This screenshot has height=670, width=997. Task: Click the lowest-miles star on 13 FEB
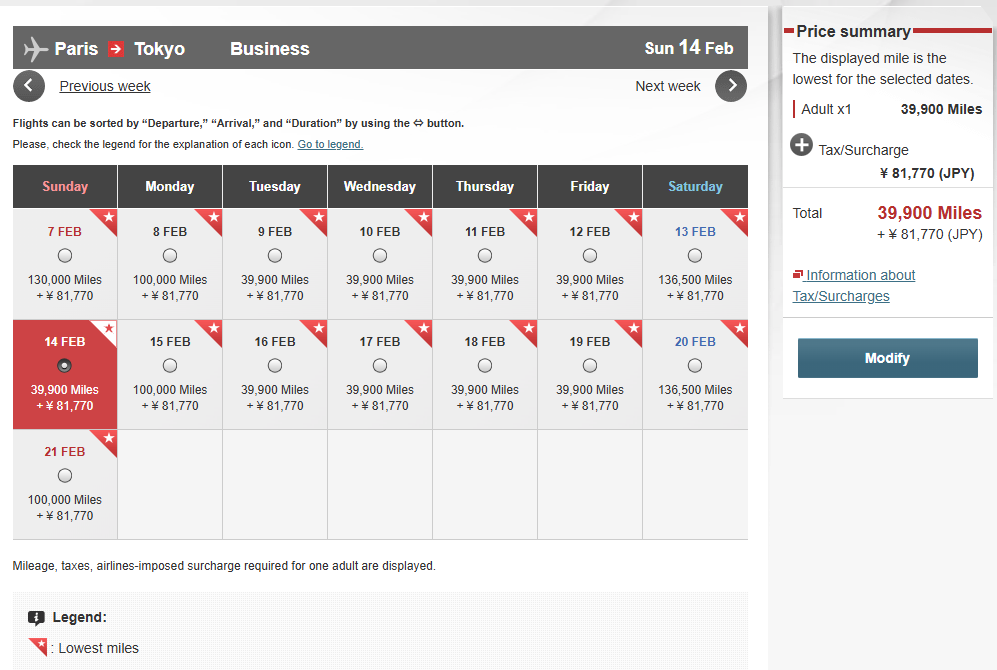coord(739,217)
